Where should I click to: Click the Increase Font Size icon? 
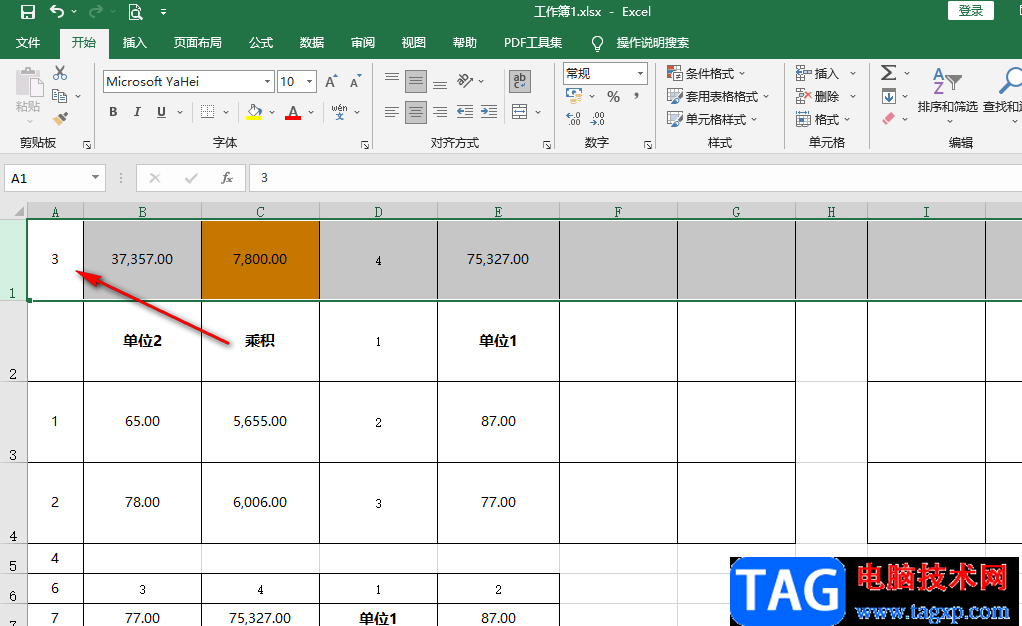331,82
